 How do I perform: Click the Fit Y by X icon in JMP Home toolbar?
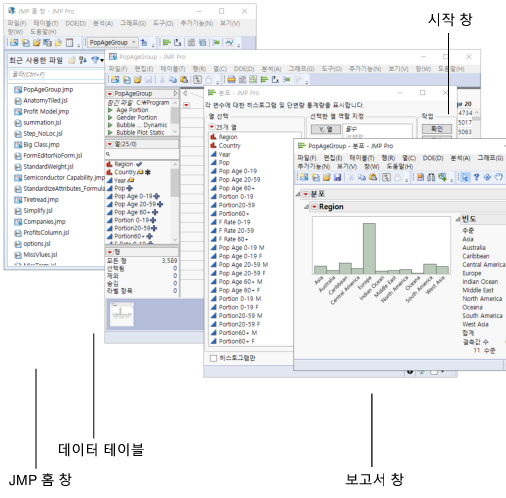click(x=178, y=42)
